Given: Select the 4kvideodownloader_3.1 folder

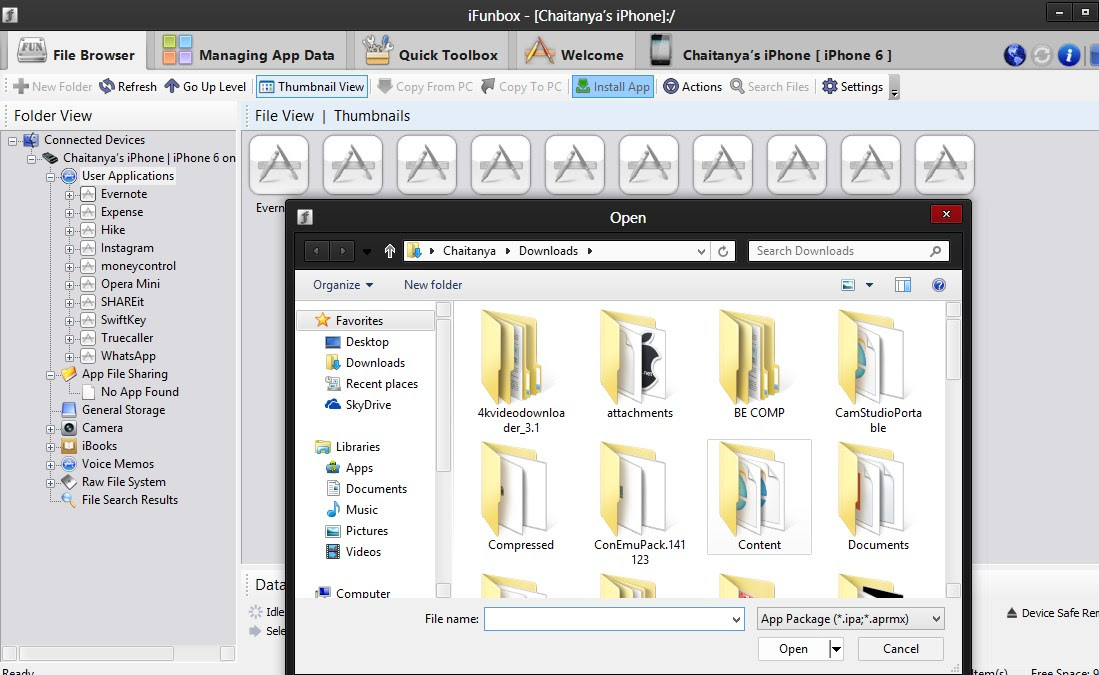Looking at the screenshot, I should [x=521, y=371].
